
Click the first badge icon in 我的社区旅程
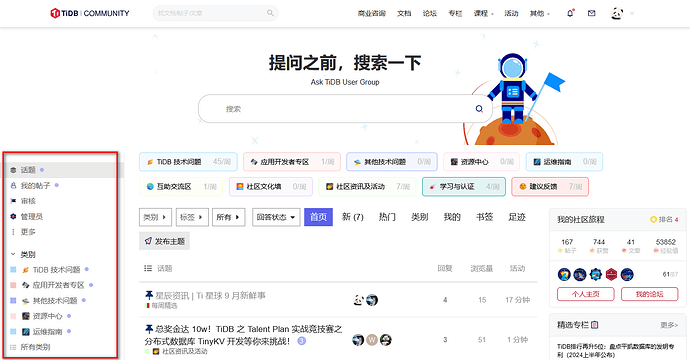coord(564,275)
